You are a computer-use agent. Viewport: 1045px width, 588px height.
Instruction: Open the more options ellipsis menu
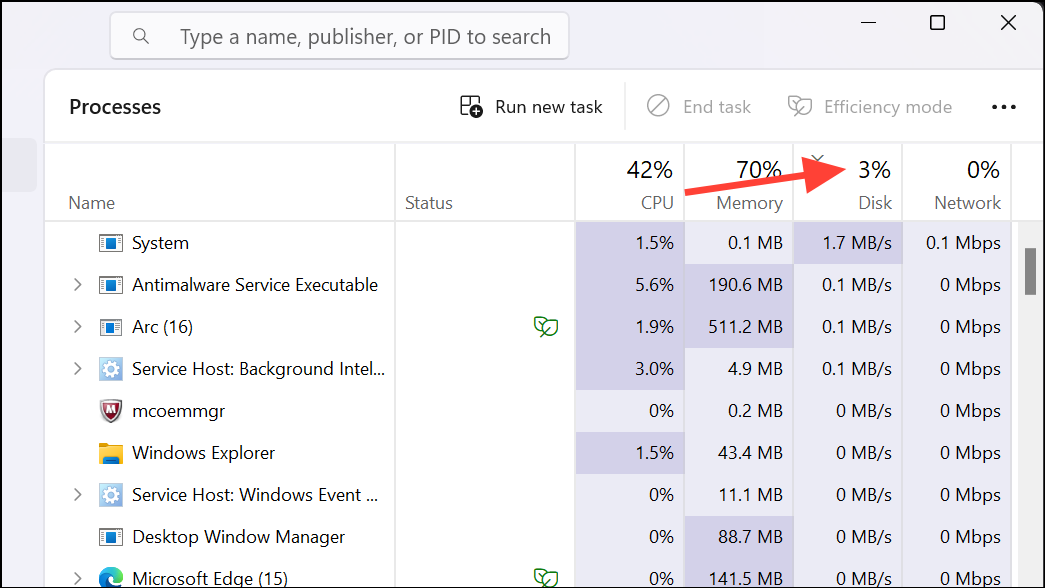(x=1004, y=106)
